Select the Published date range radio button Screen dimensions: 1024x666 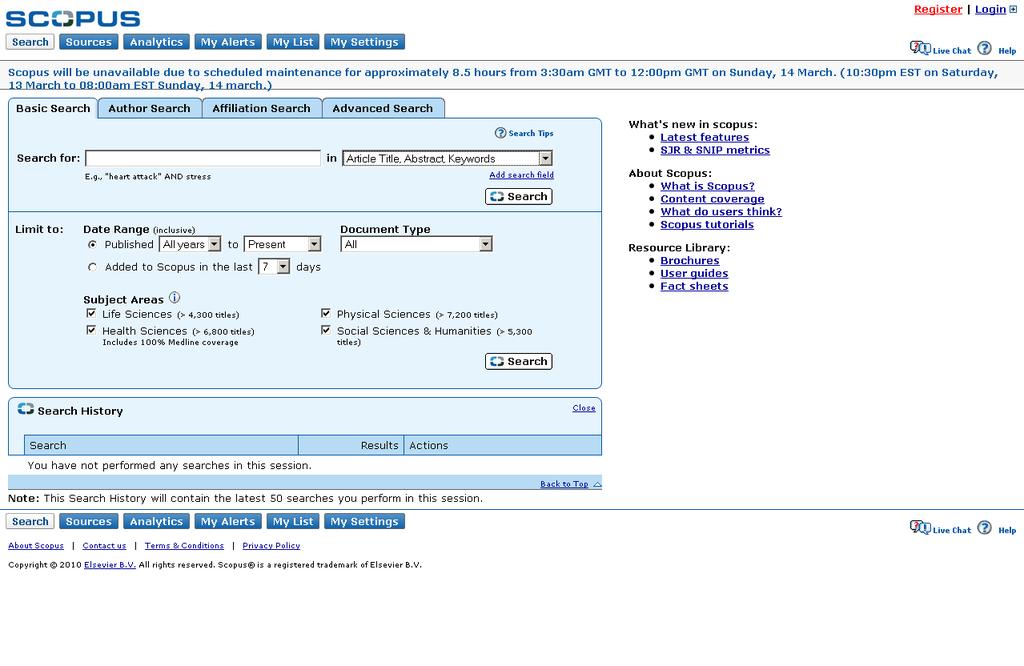[92, 244]
